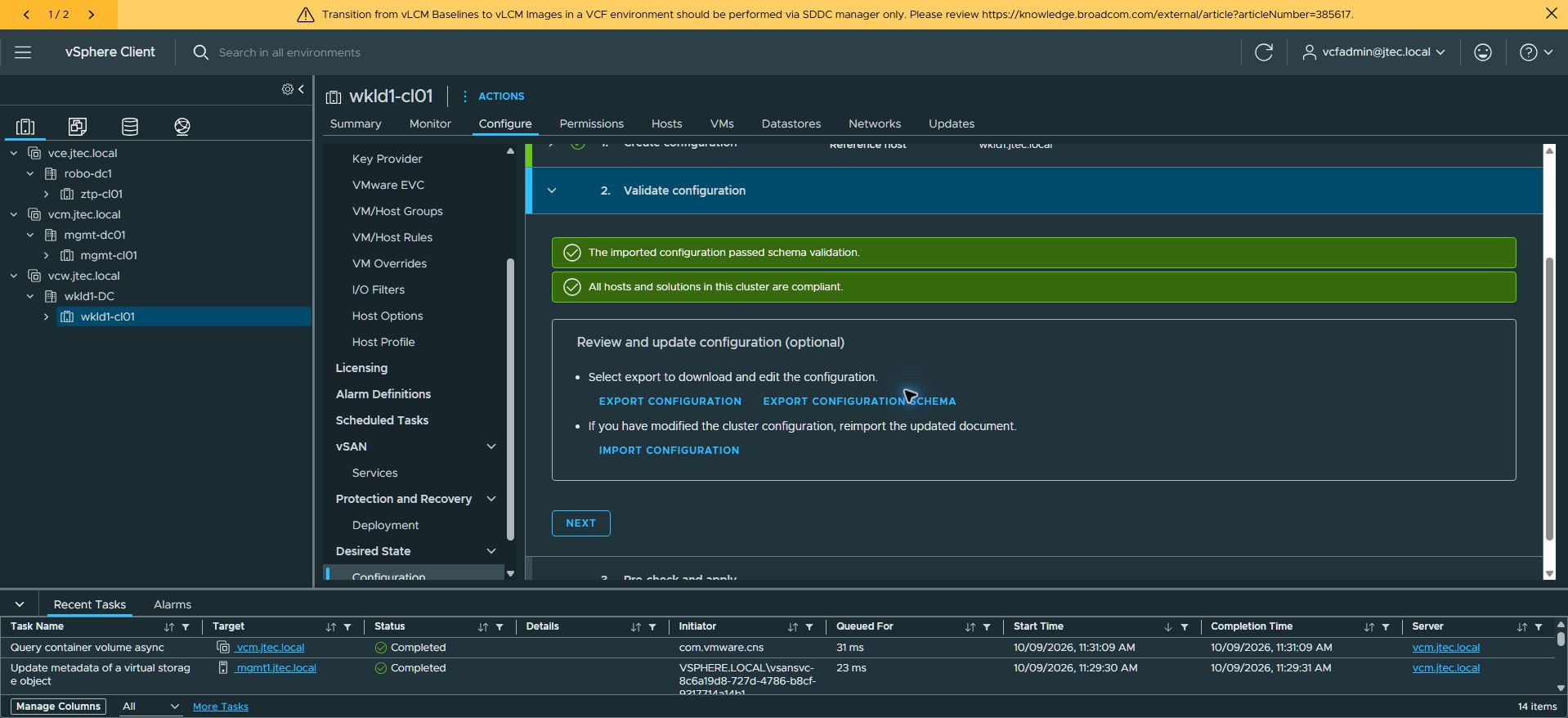Expand the mgmt-cl01 cluster node

click(47, 255)
